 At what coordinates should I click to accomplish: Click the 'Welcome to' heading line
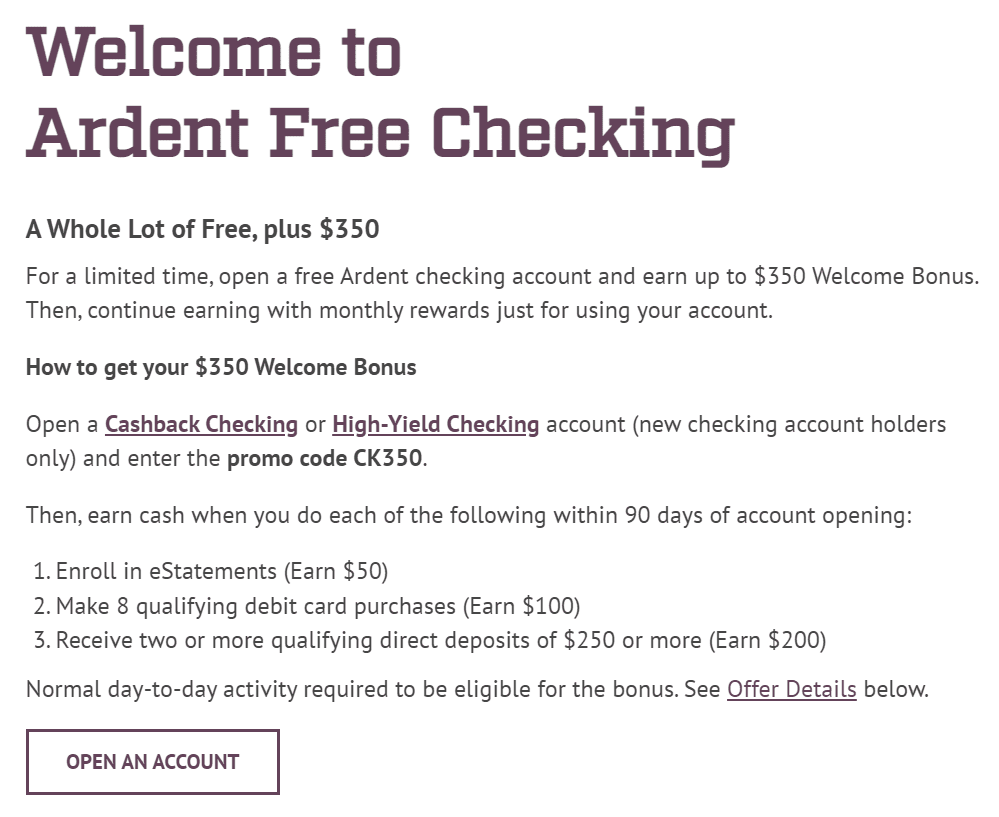tap(213, 52)
